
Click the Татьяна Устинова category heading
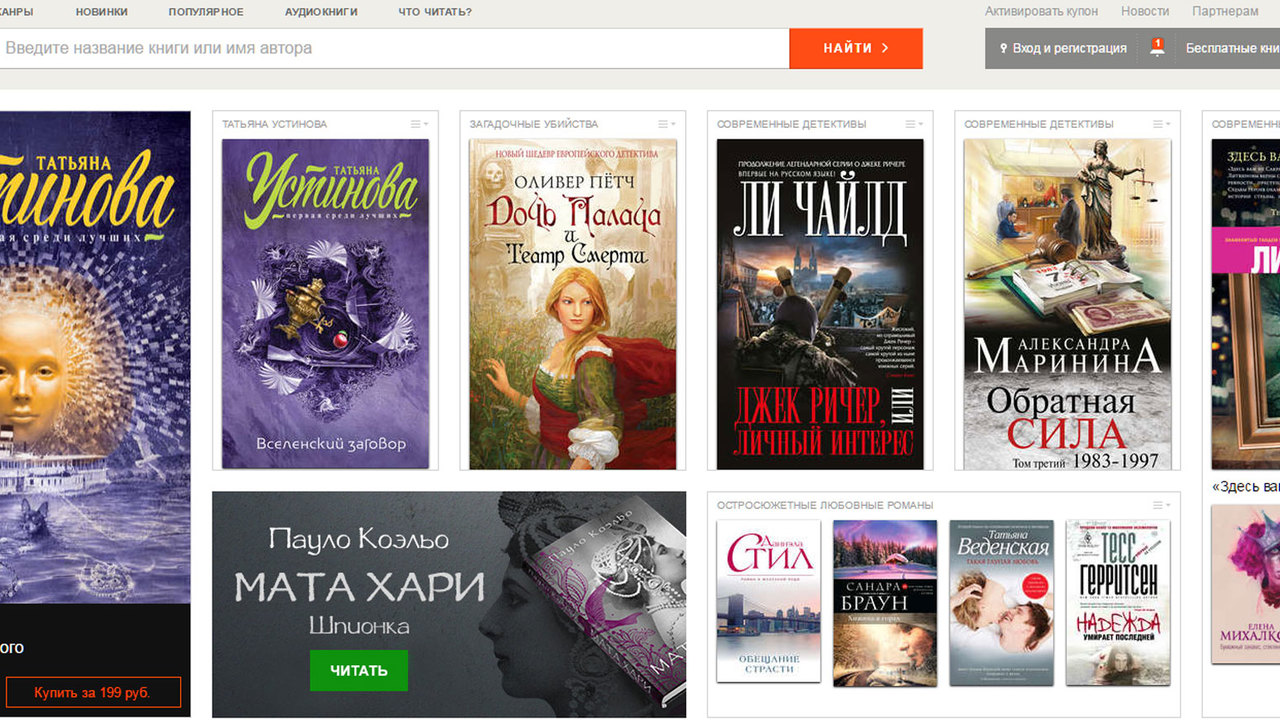[274, 124]
